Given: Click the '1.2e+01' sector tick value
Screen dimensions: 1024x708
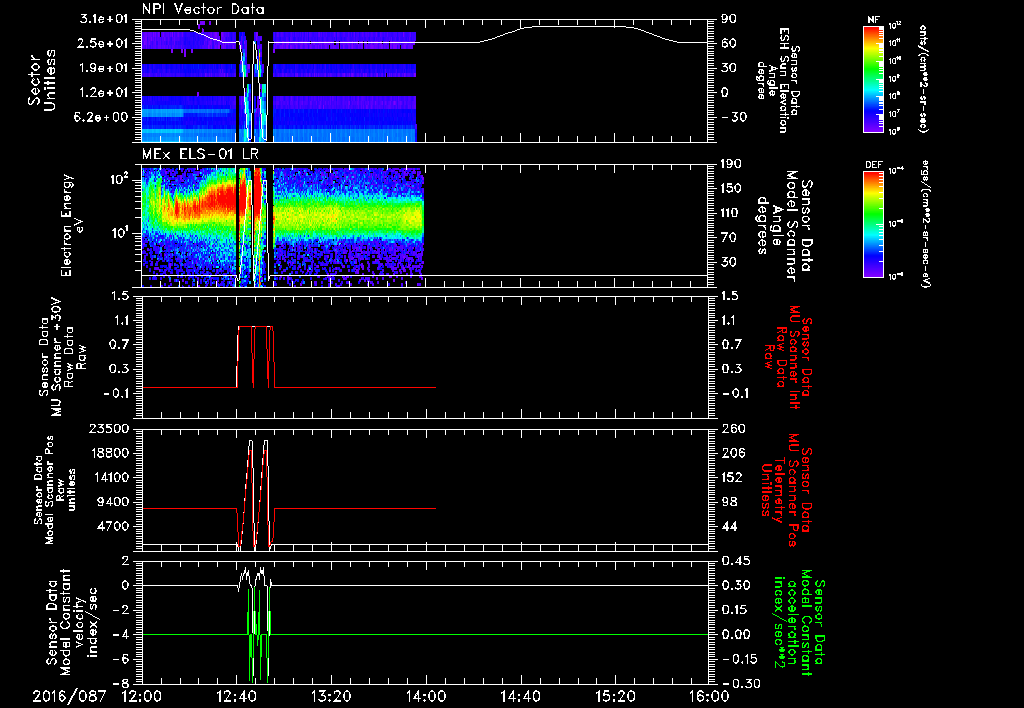Looking at the screenshot, I should click(103, 93).
